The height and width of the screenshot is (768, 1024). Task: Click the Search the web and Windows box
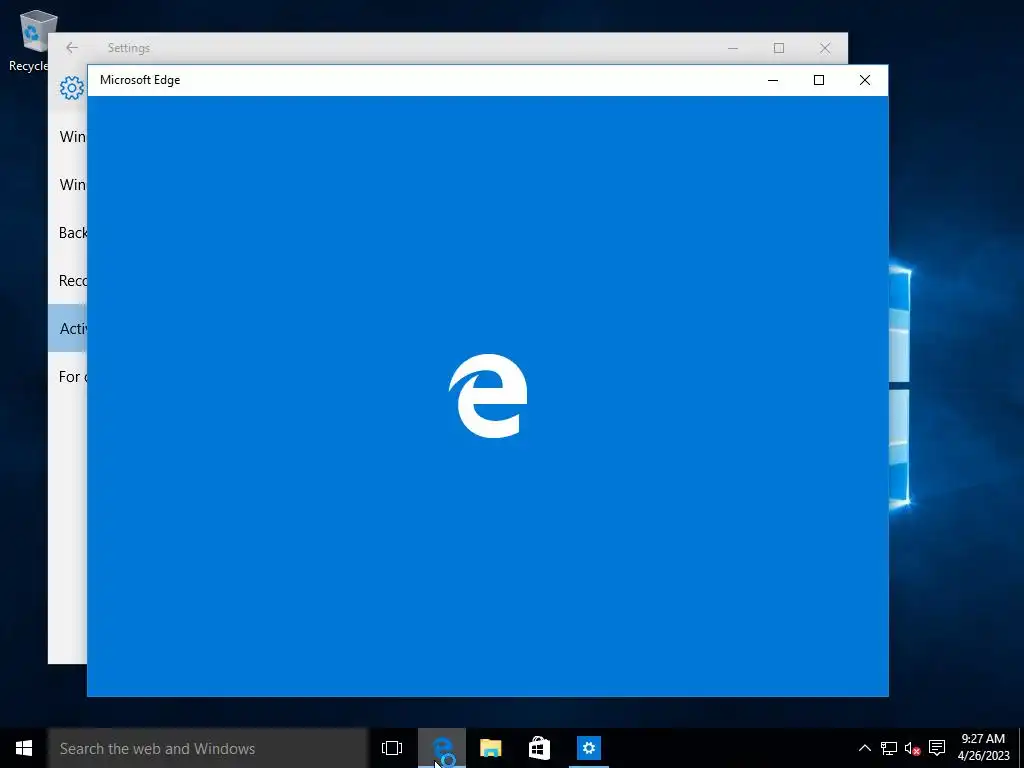tap(208, 748)
